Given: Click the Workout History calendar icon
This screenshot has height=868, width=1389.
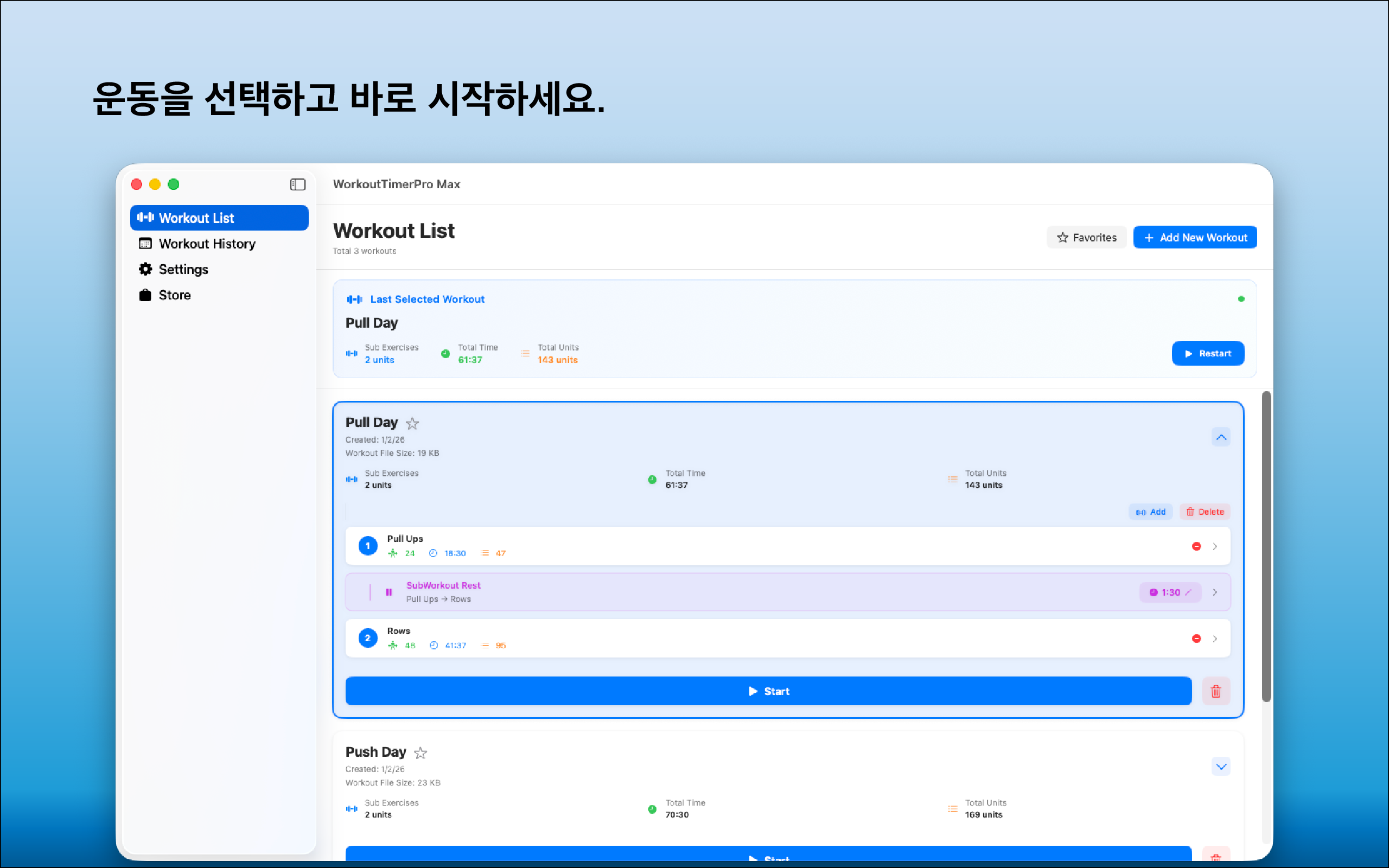Looking at the screenshot, I should click(145, 244).
